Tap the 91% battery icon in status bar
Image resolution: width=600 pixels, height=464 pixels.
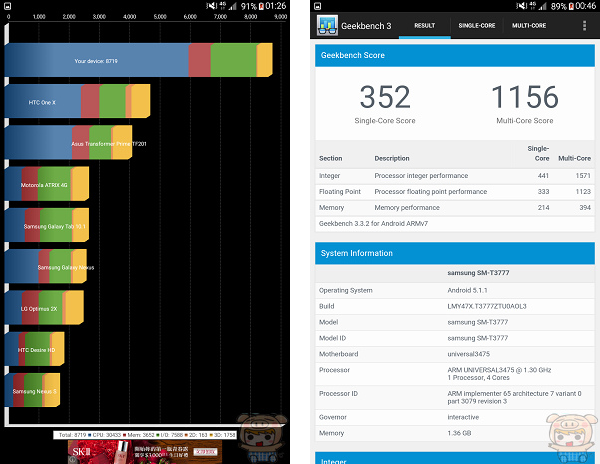click(x=261, y=6)
